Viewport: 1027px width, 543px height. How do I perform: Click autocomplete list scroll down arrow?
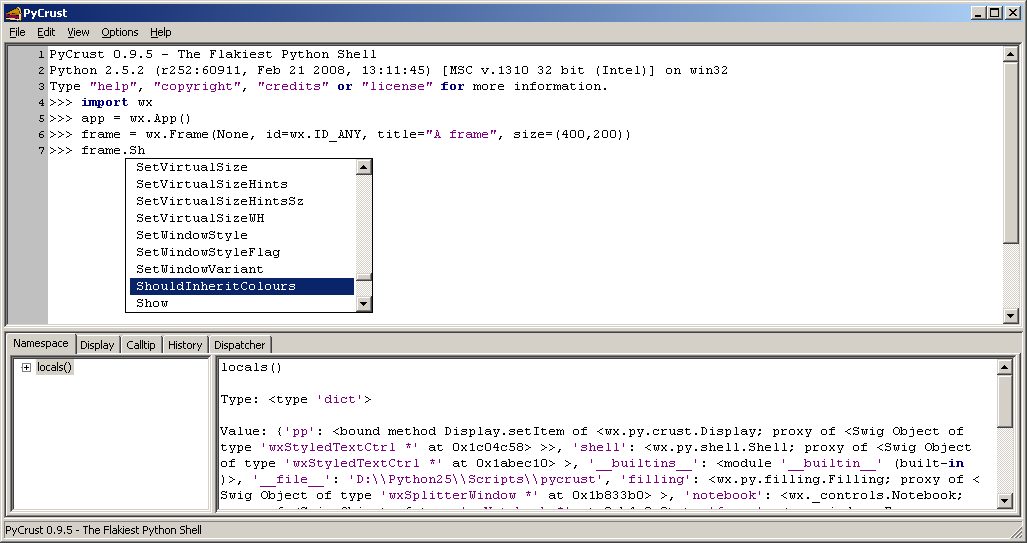pos(364,303)
